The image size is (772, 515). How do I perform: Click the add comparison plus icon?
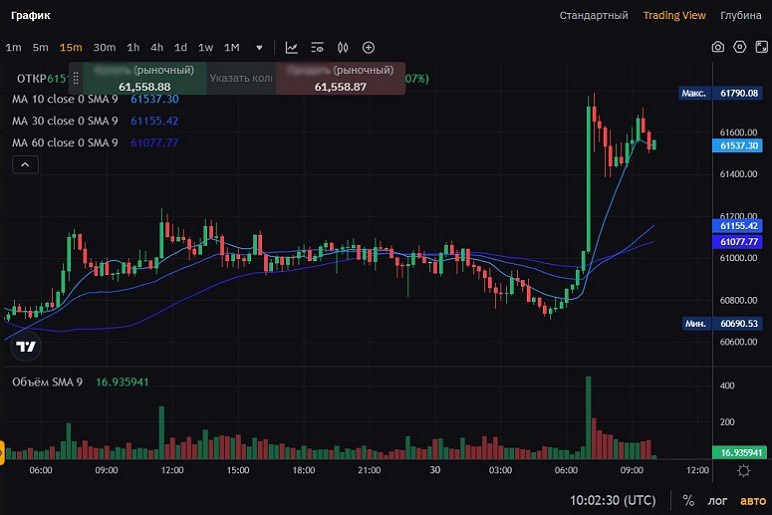tap(368, 47)
